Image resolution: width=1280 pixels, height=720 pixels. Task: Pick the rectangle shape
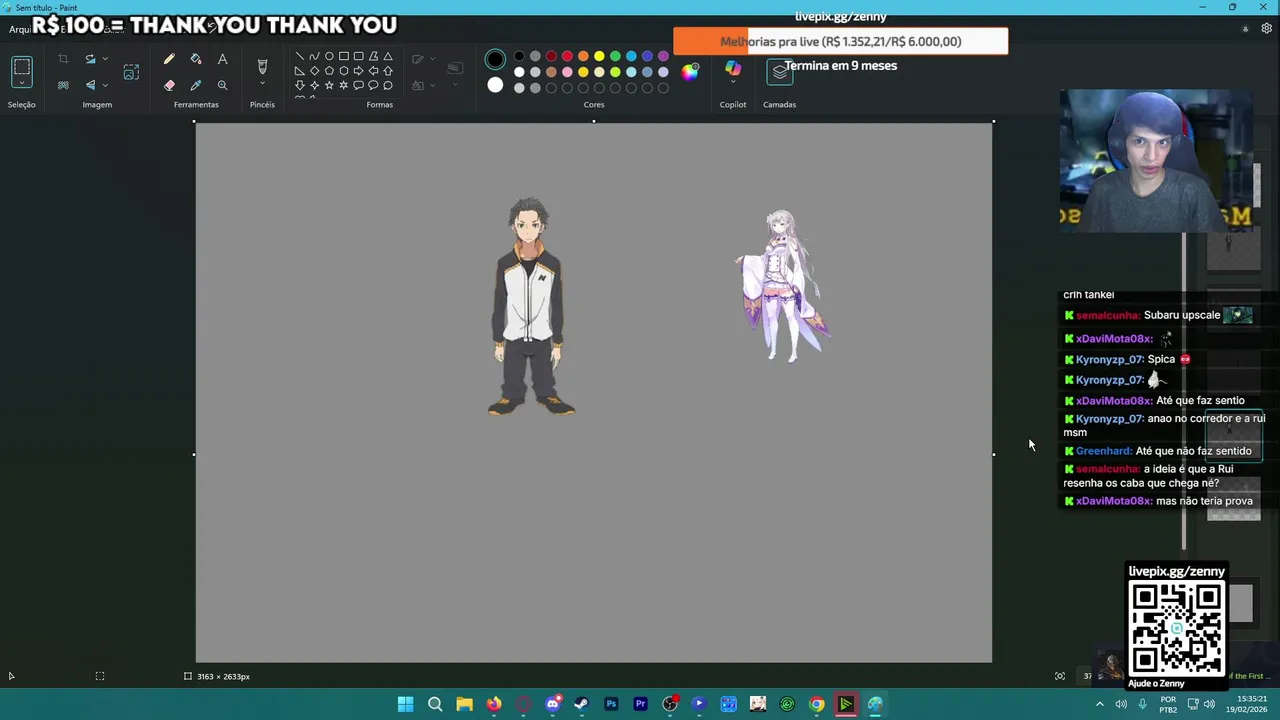(x=344, y=56)
